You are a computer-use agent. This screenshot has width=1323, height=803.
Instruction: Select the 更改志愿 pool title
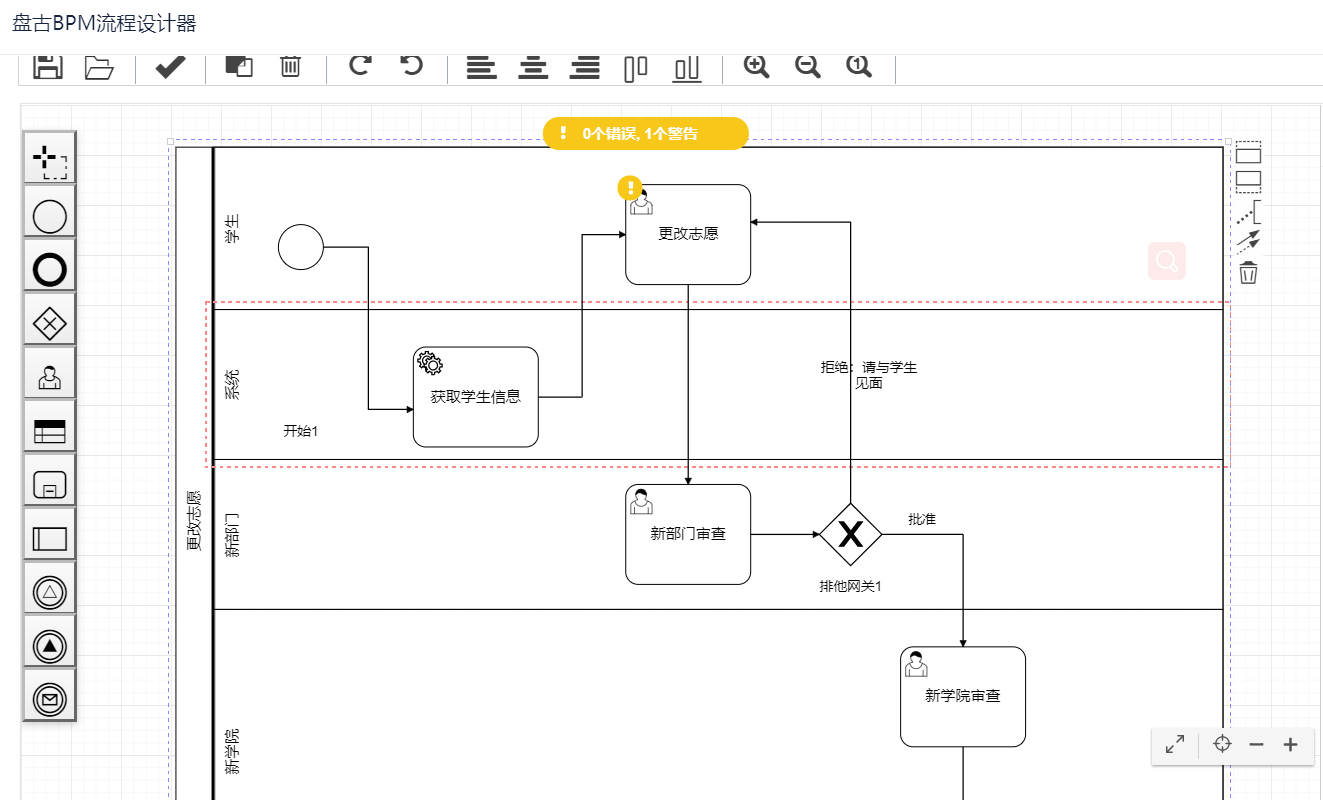click(x=194, y=520)
